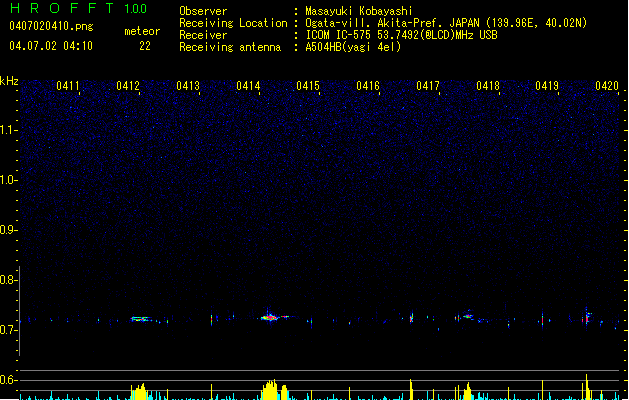Click the 0416 time marker
This screenshot has width=629, height=400.
pos(368,86)
